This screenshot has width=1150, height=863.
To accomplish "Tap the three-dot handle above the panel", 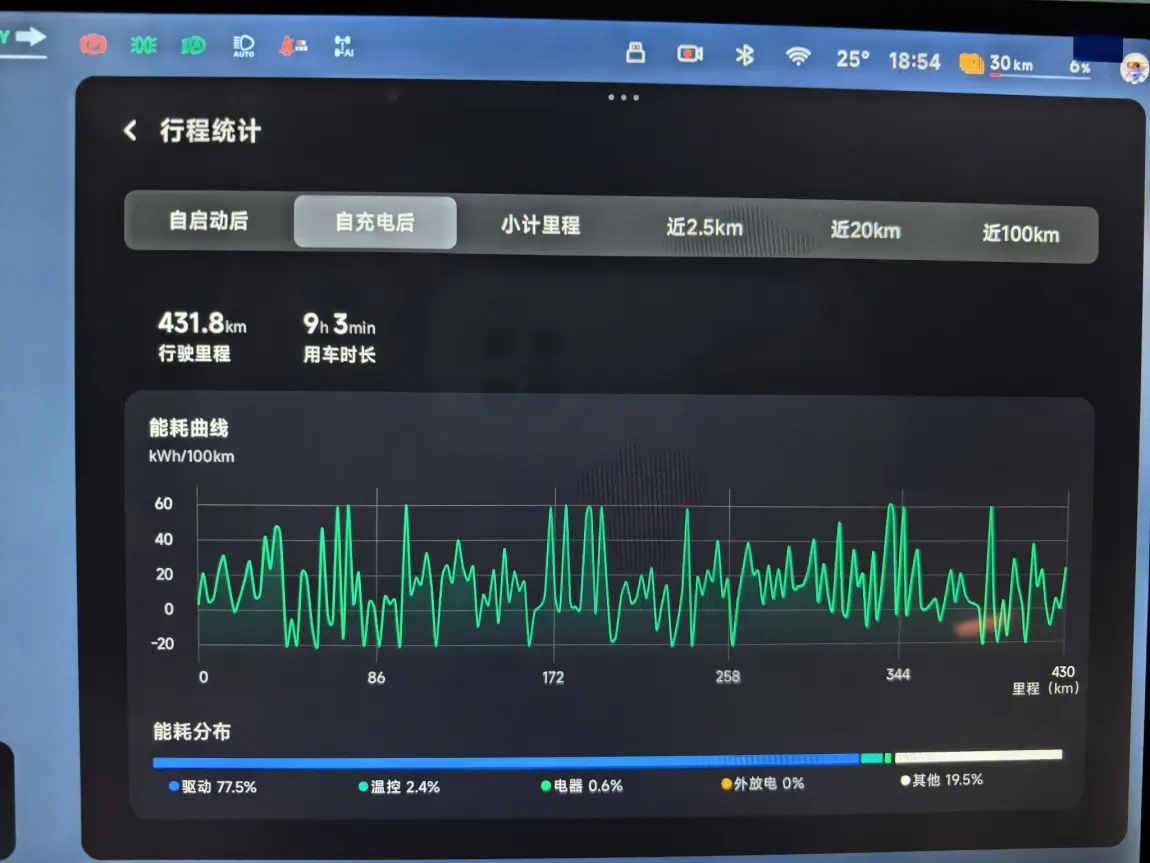I will coord(623,97).
